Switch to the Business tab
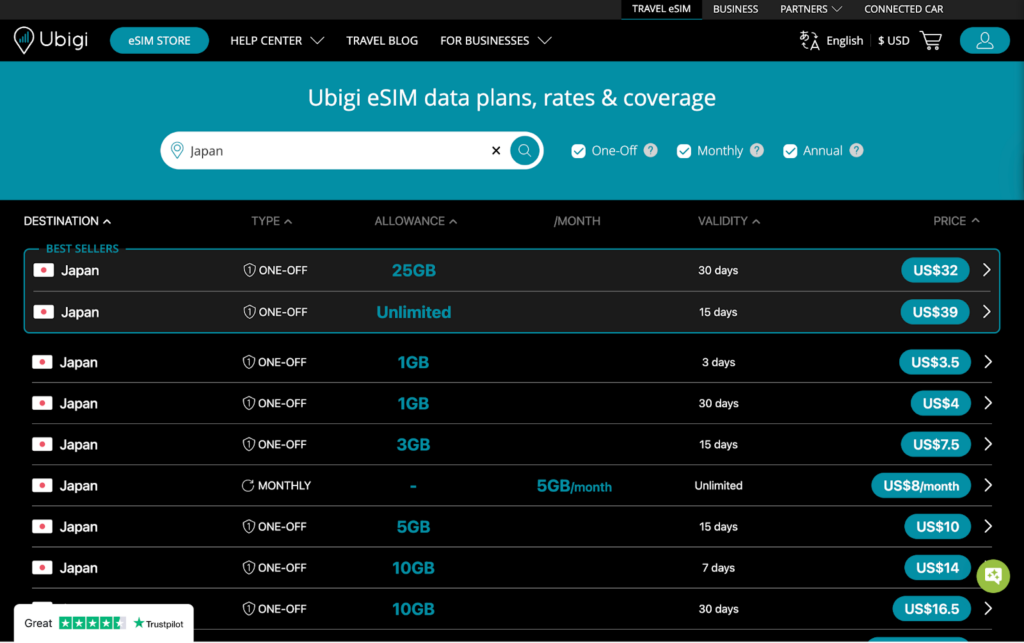 735,9
